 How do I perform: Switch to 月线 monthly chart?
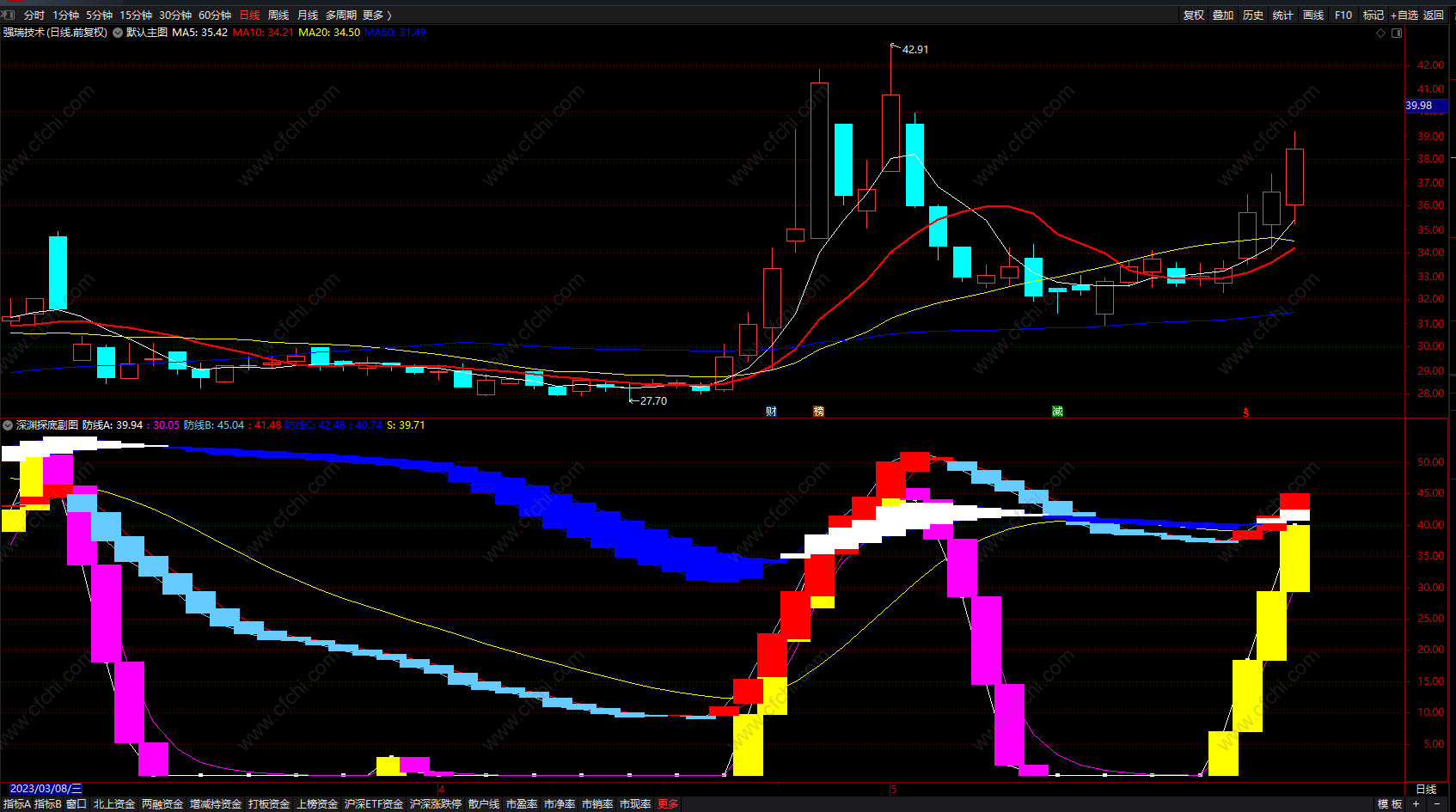pyautogui.click(x=308, y=15)
